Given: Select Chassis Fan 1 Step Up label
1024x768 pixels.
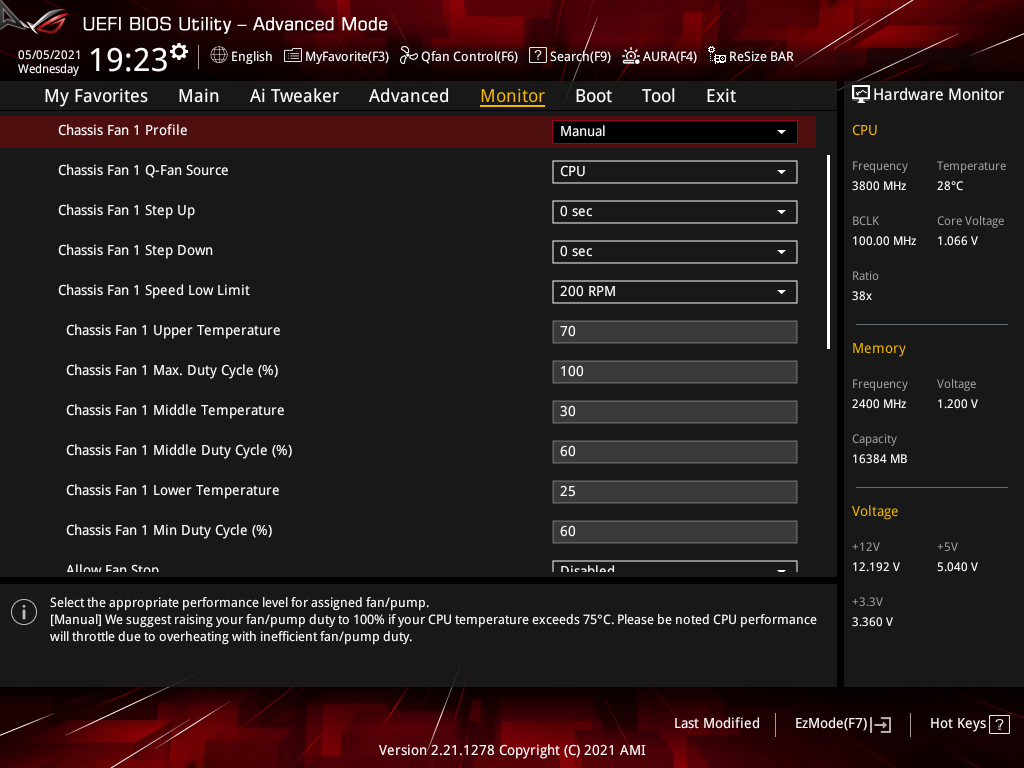Looking at the screenshot, I should point(126,210).
